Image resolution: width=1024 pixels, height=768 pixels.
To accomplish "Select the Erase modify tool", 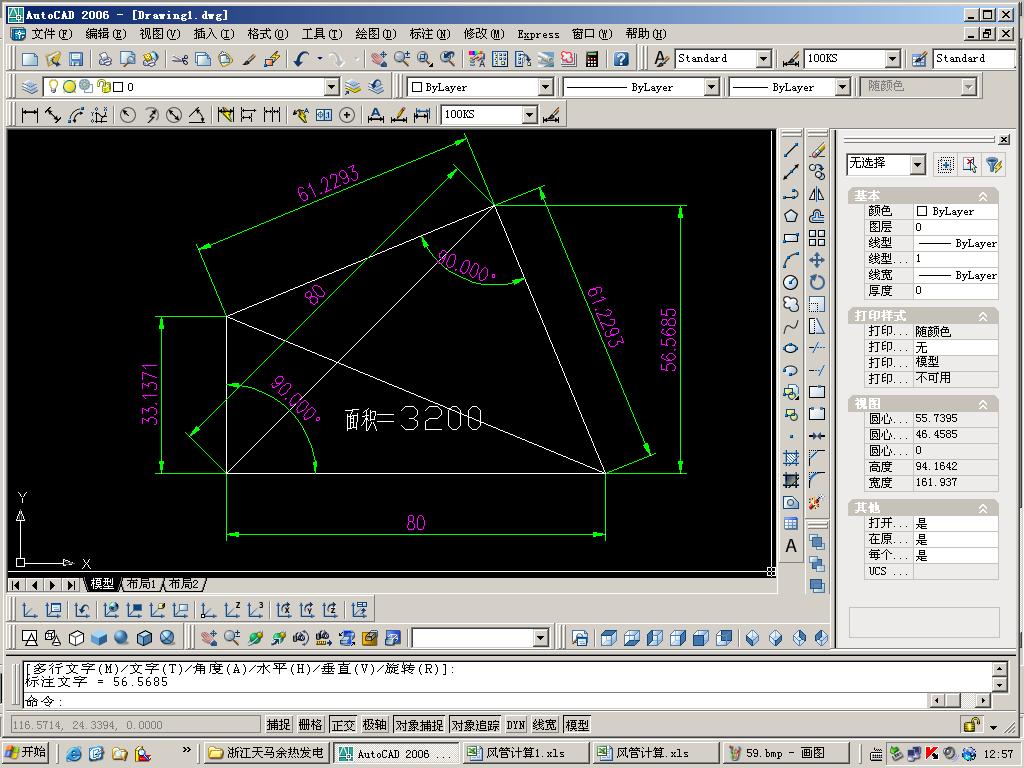I will point(817,150).
